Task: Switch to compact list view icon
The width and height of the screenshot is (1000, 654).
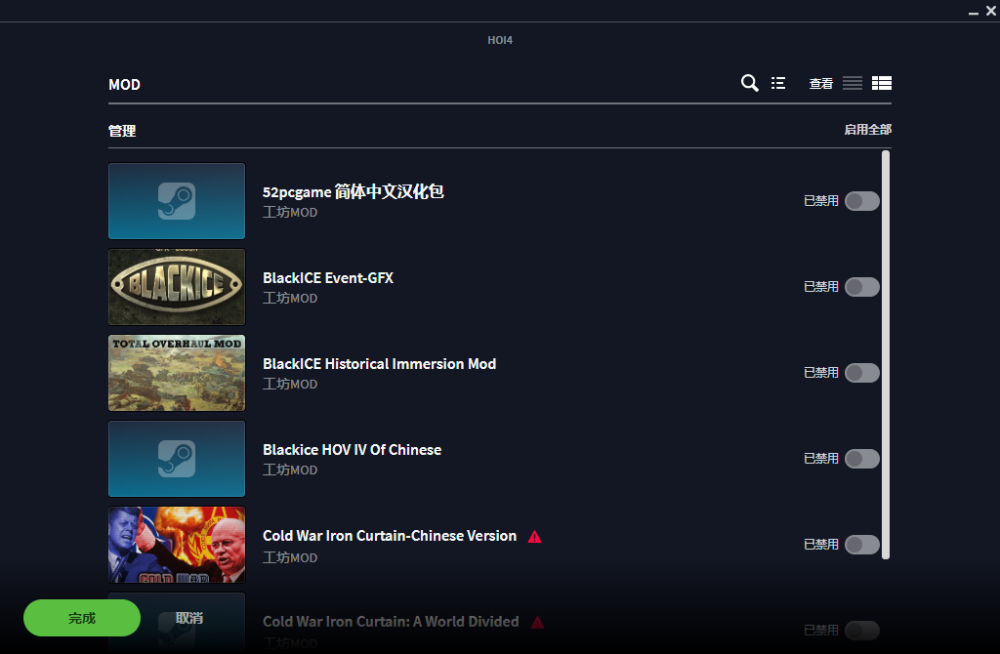Action: click(852, 83)
